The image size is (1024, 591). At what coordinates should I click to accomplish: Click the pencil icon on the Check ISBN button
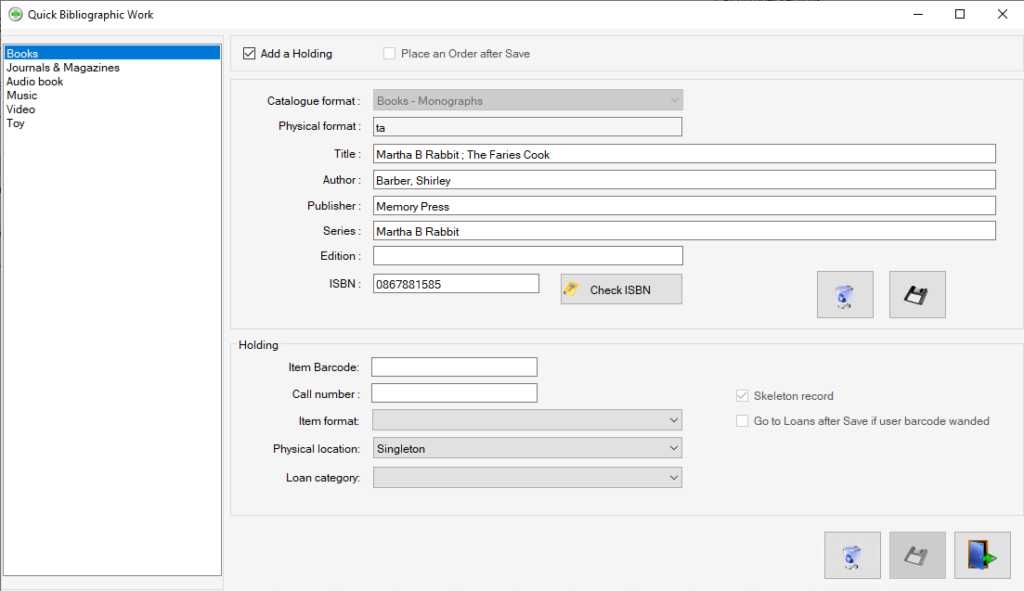(x=572, y=288)
